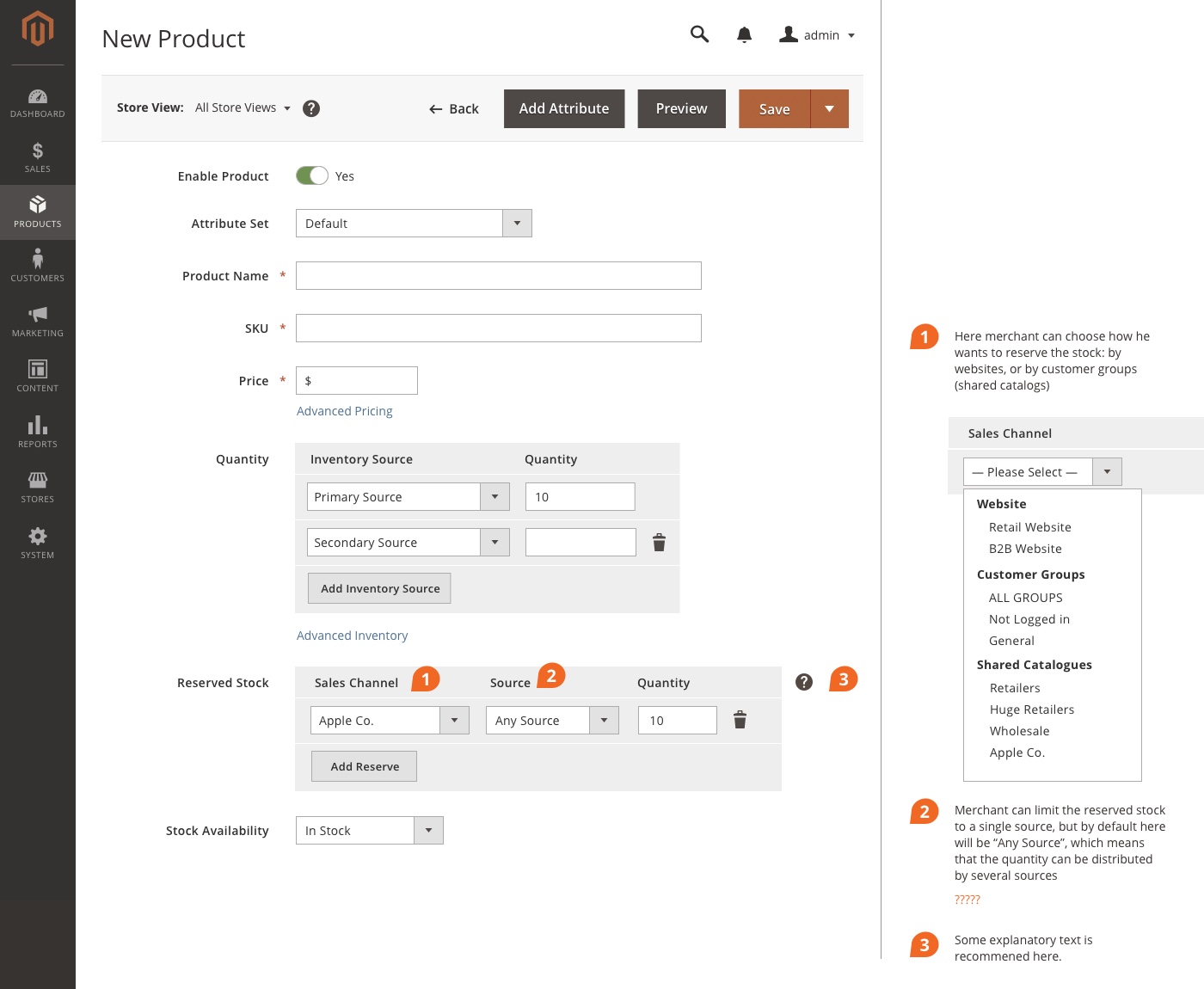Open the Any Source dropdown
The image size is (1204, 989).
tap(604, 721)
